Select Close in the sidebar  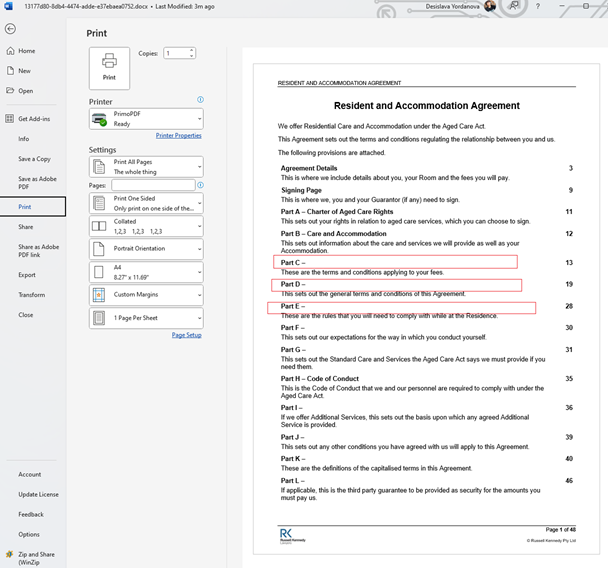coord(26,315)
